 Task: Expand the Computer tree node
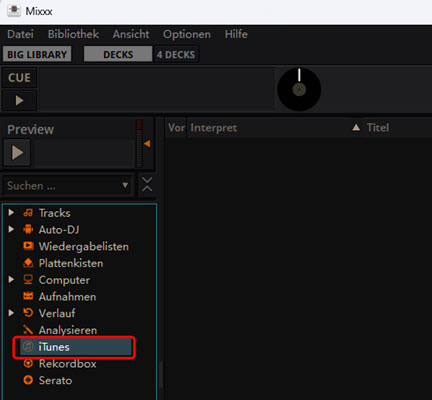[x=11, y=279]
